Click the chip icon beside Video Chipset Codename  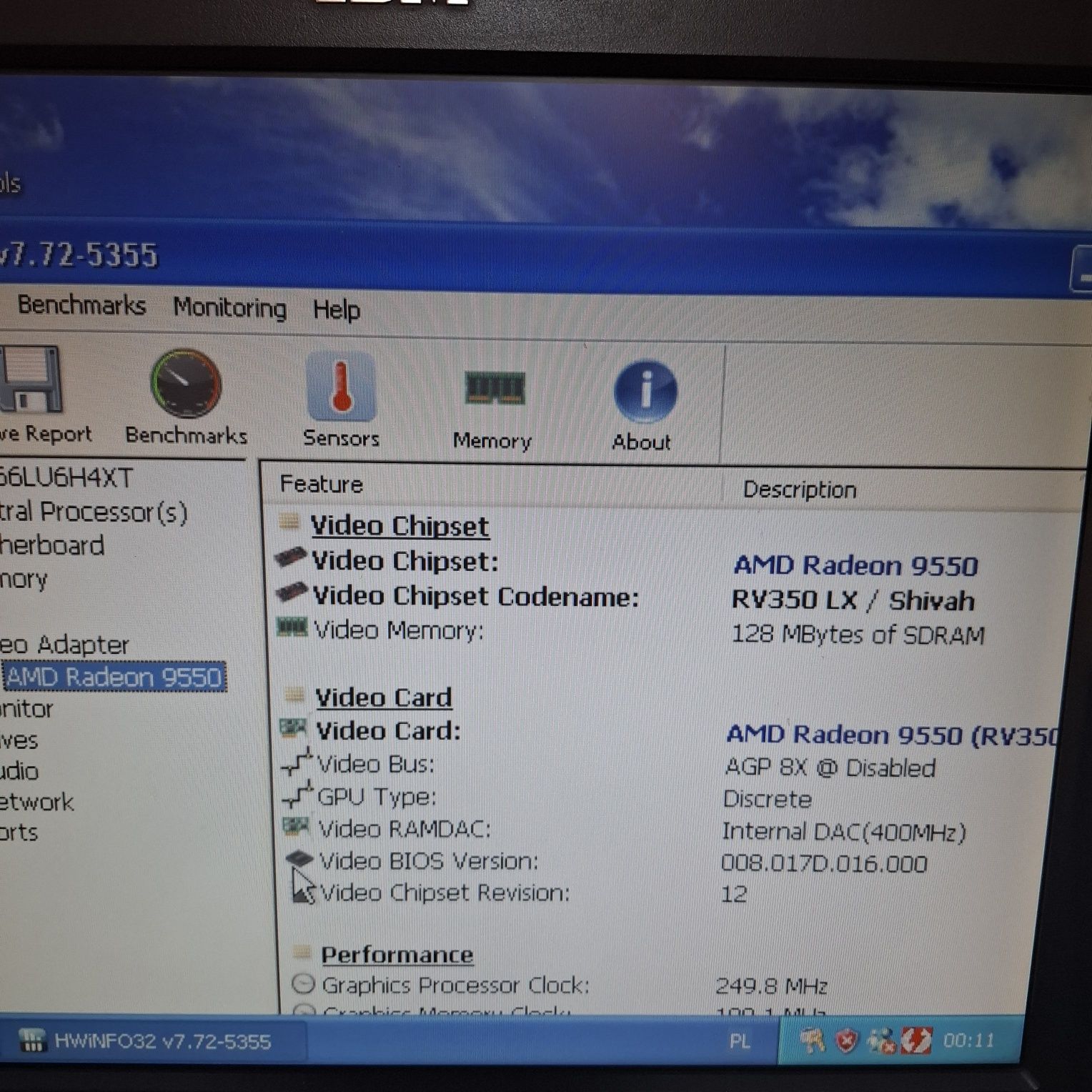pyautogui.click(x=292, y=592)
